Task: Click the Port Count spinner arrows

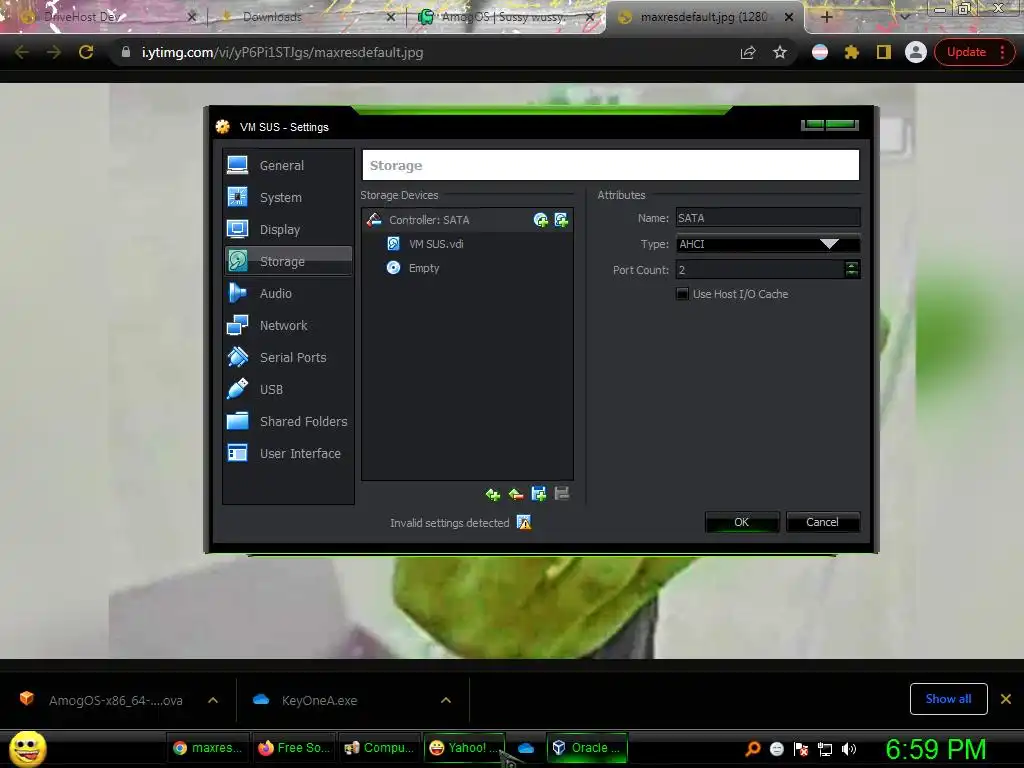Action: tap(852, 269)
